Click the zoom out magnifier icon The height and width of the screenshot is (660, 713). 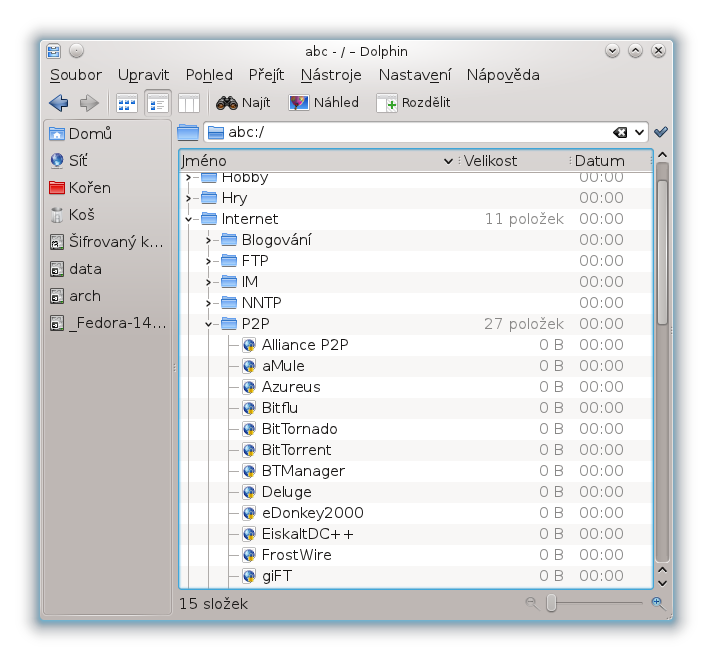click(532, 604)
